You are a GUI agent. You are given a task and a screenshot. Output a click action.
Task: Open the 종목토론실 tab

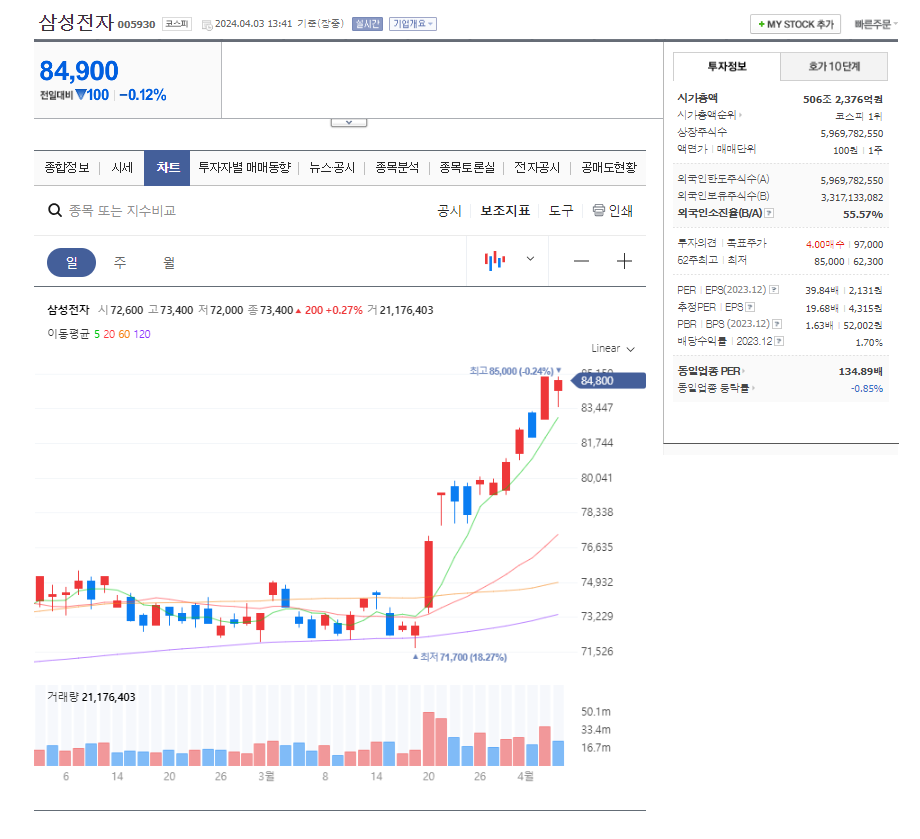pos(467,168)
